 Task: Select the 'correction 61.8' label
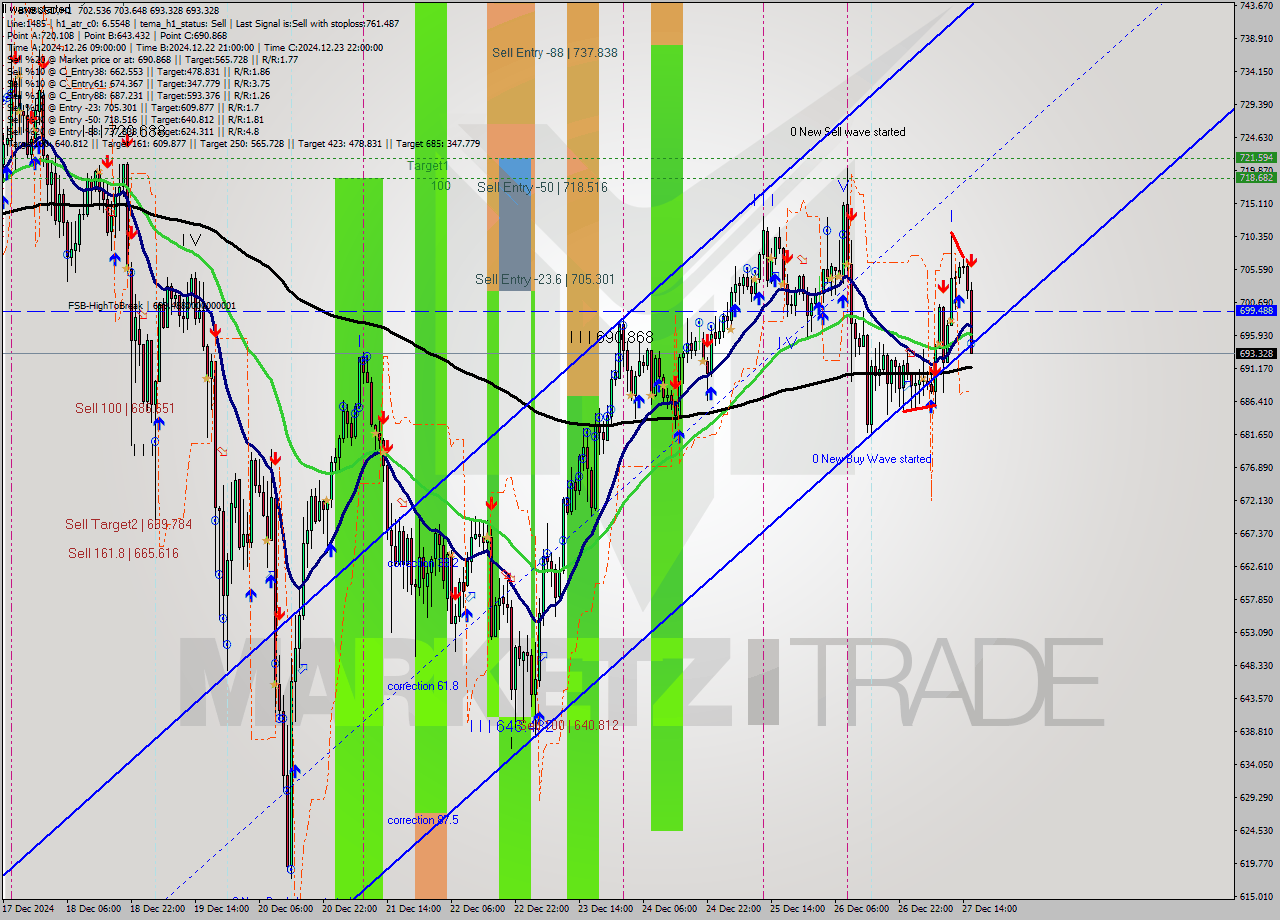(x=423, y=686)
